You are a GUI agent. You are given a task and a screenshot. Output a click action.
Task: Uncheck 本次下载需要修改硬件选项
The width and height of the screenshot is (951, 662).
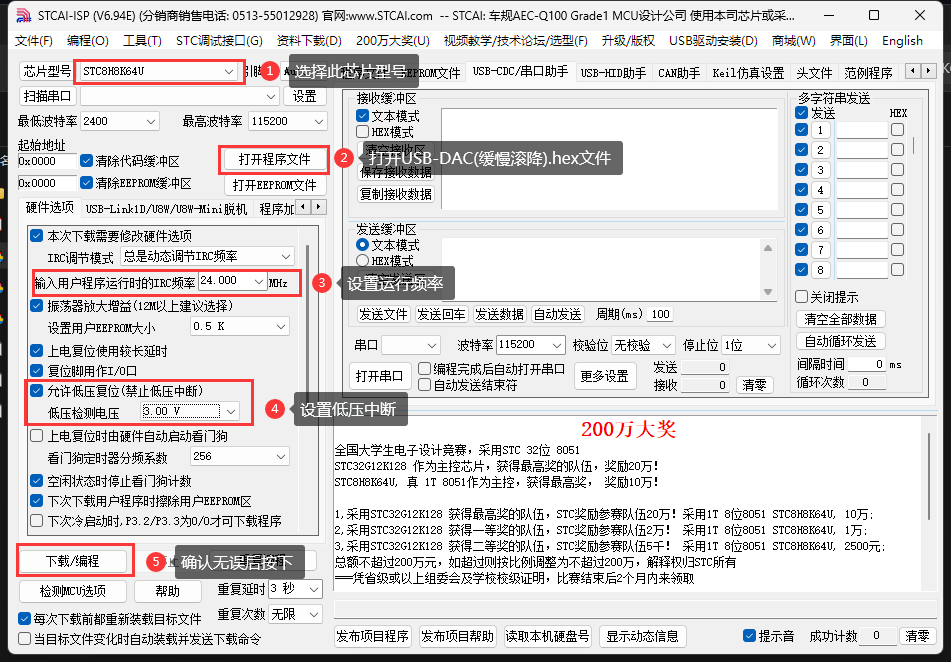37,235
